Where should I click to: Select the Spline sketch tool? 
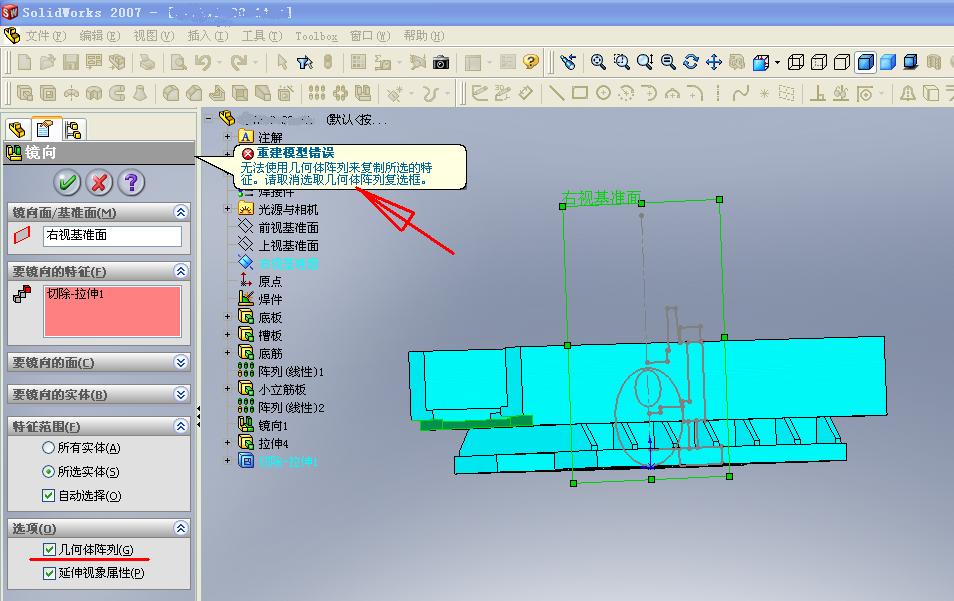click(740, 93)
